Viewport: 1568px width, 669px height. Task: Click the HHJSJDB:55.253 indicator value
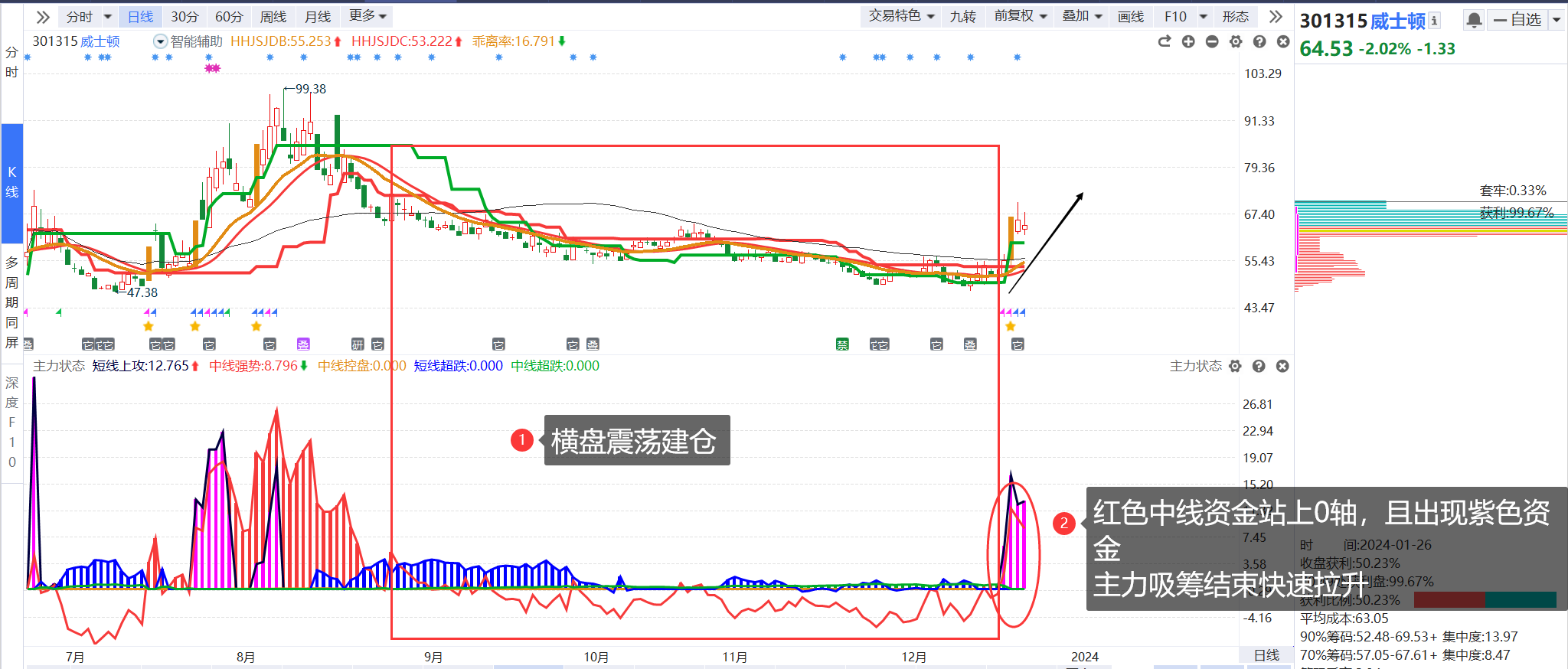click(x=281, y=41)
